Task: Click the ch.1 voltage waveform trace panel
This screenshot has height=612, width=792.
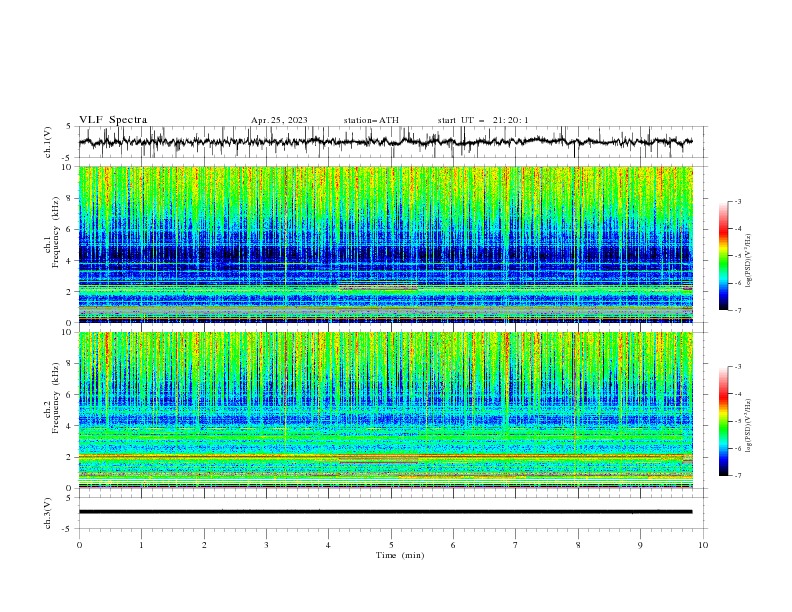Action: 392,142
